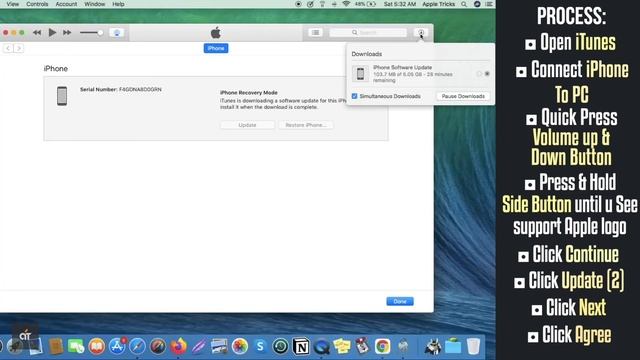This screenshot has height=360, width=640.
Task: Open Notification Center icon in menu bar
Action: [489, 4]
